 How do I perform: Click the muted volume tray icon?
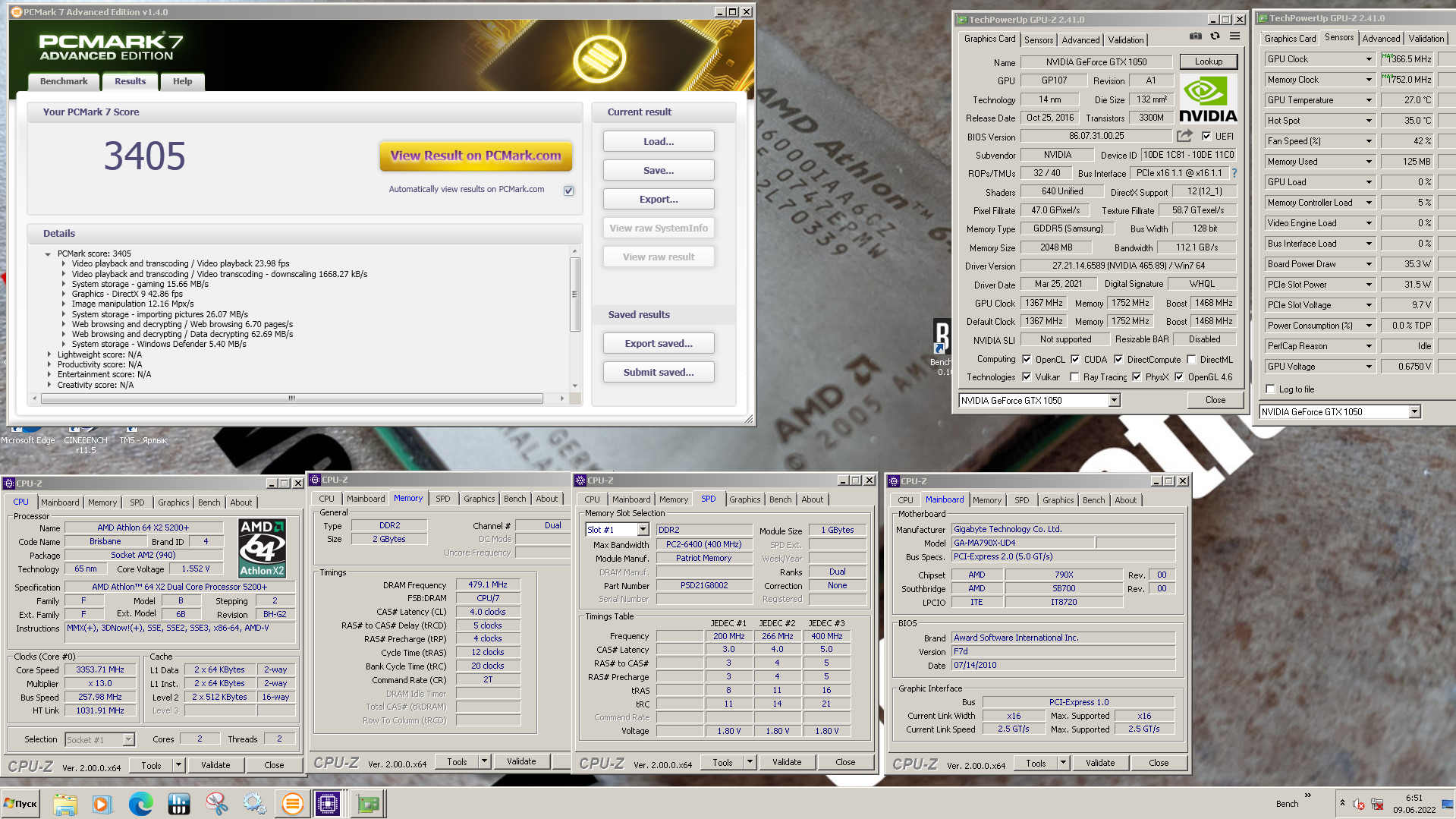[1359, 805]
